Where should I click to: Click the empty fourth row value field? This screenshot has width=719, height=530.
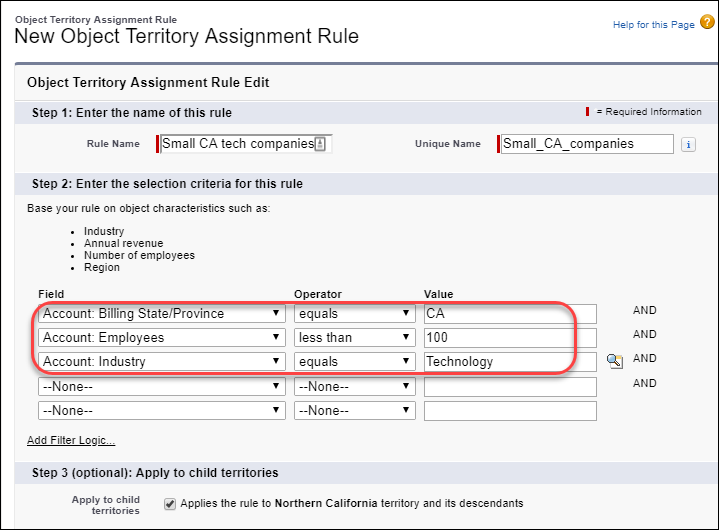pos(510,386)
